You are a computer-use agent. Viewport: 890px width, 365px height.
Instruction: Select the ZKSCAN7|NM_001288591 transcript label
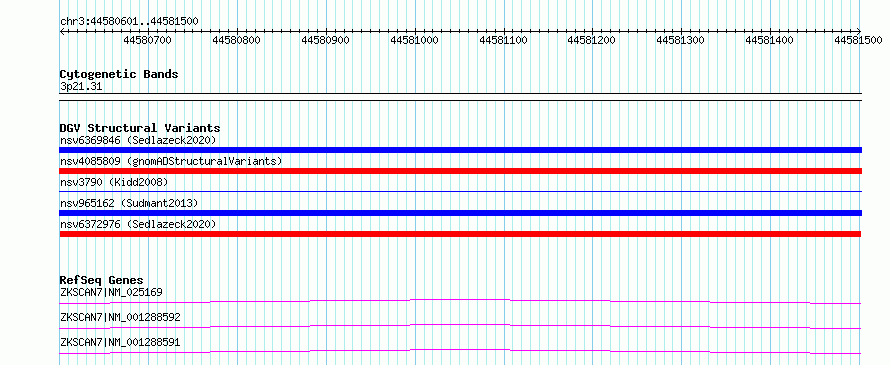tap(120, 342)
